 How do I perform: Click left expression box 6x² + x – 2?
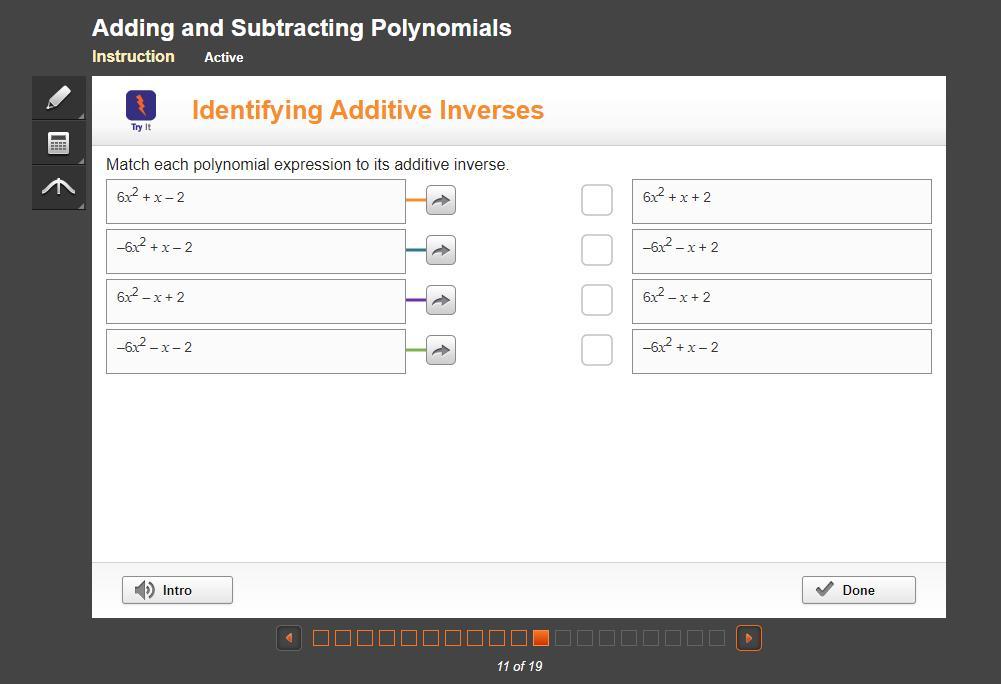(256, 201)
